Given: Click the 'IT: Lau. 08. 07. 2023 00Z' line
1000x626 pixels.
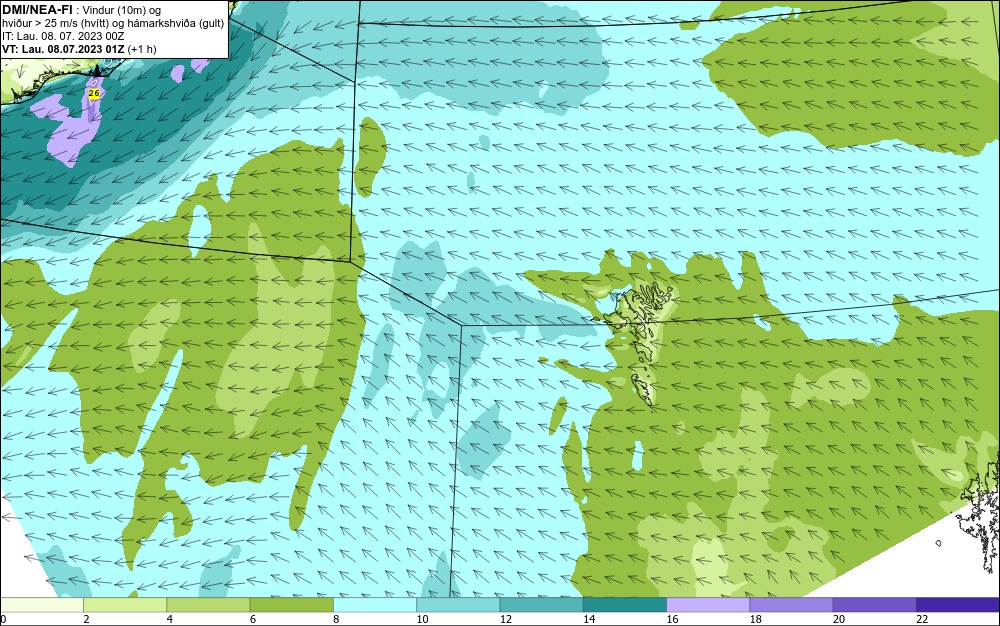Looking at the screenshot, I should pos(63,36).
